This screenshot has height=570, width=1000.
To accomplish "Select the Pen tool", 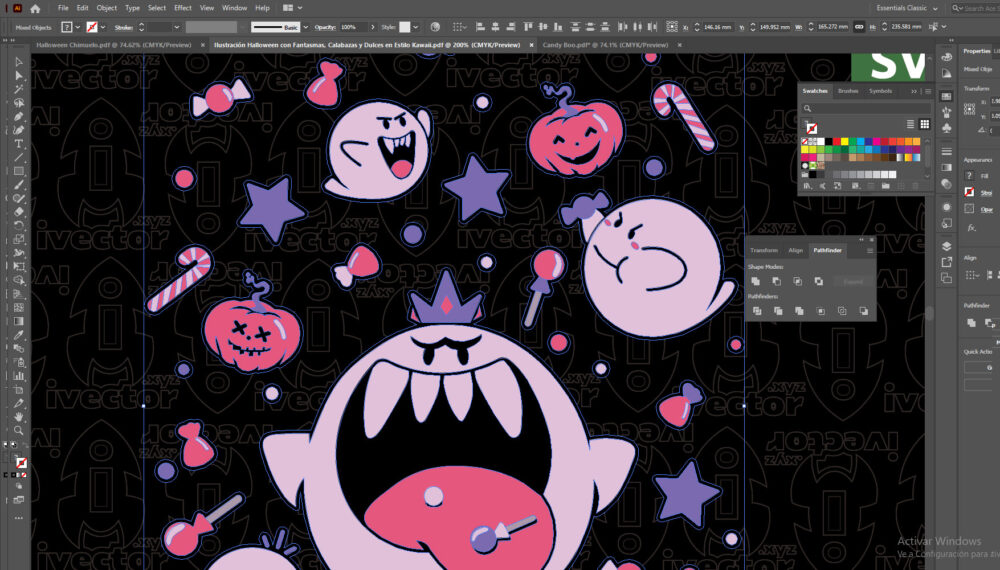I will click(x=18, y=117).
